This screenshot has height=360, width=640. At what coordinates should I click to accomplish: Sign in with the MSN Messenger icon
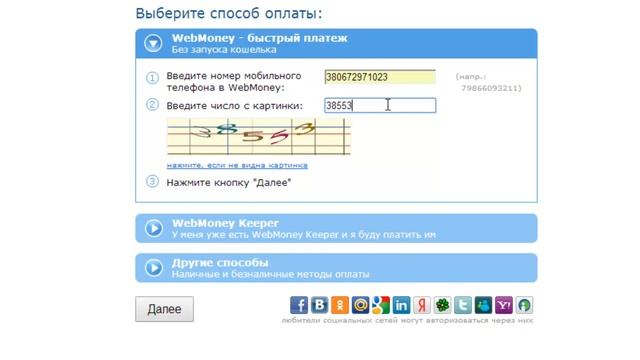click(x=483, y=305)
